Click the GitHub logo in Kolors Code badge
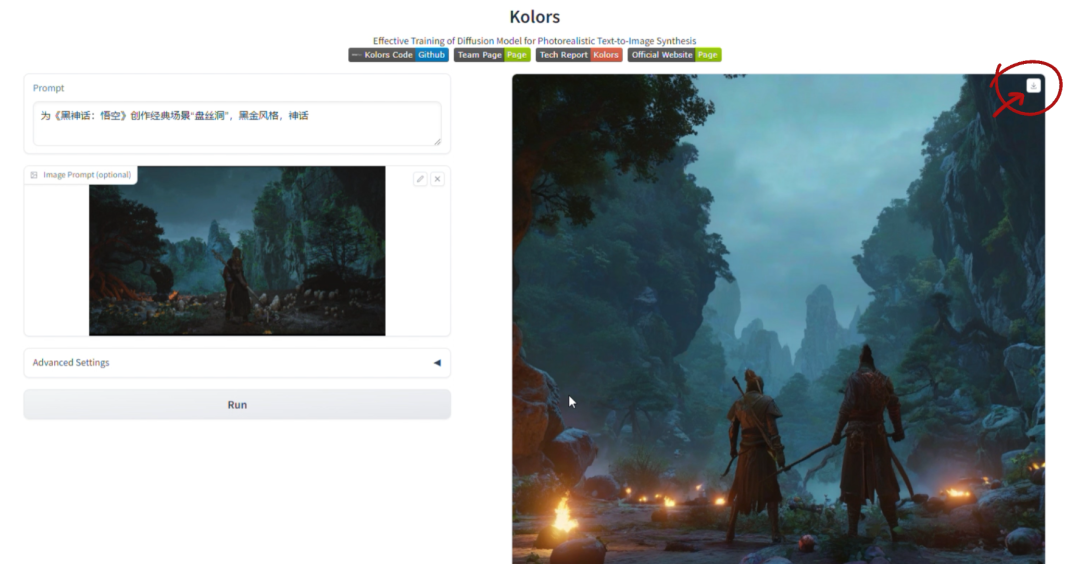The width and height of the screenshot is (1080, 564). pyautogui.click(x=356, y=55)
